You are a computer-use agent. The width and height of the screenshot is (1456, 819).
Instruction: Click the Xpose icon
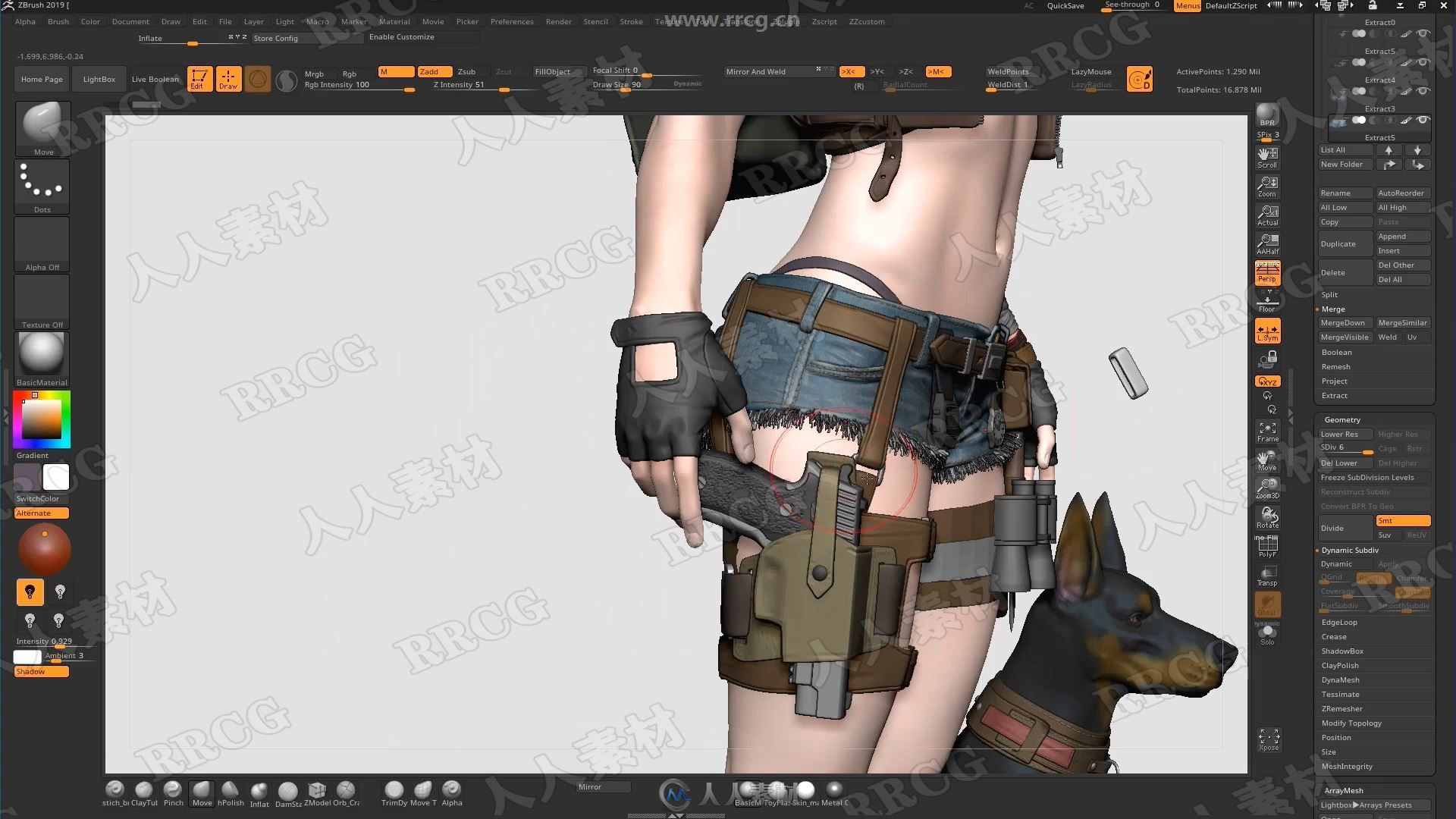(1269, 739)
